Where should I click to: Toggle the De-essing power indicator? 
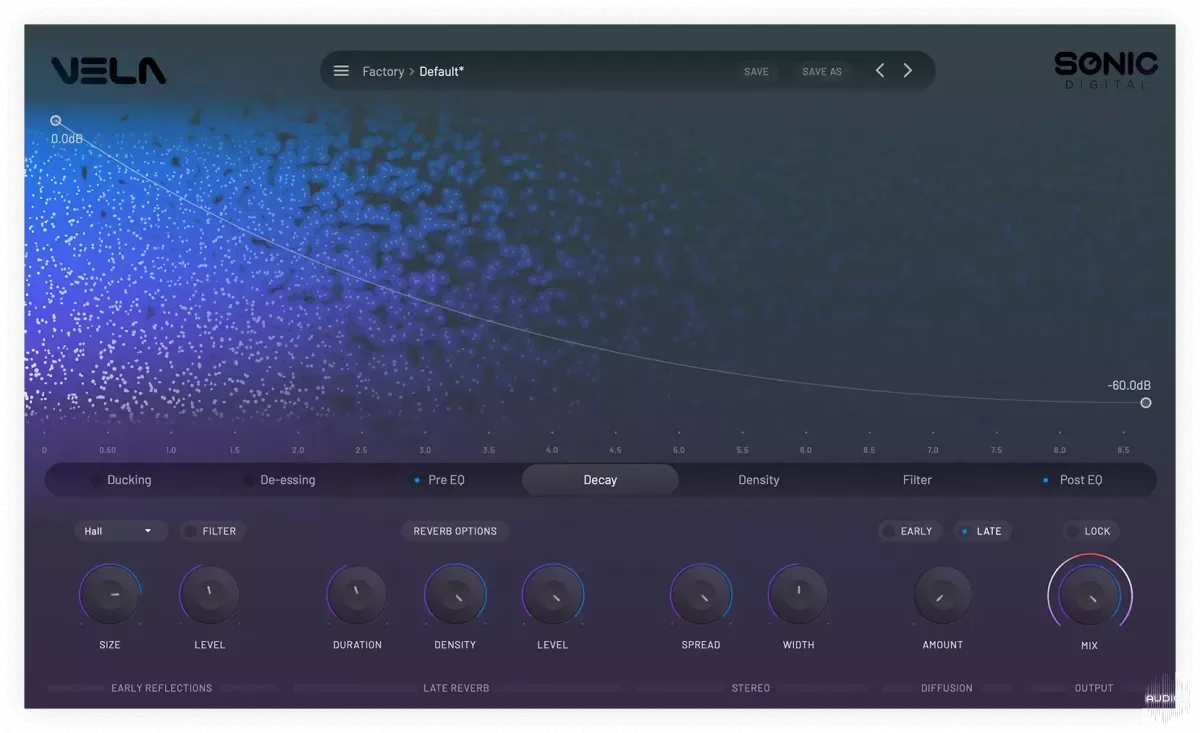tap(249, 481)
